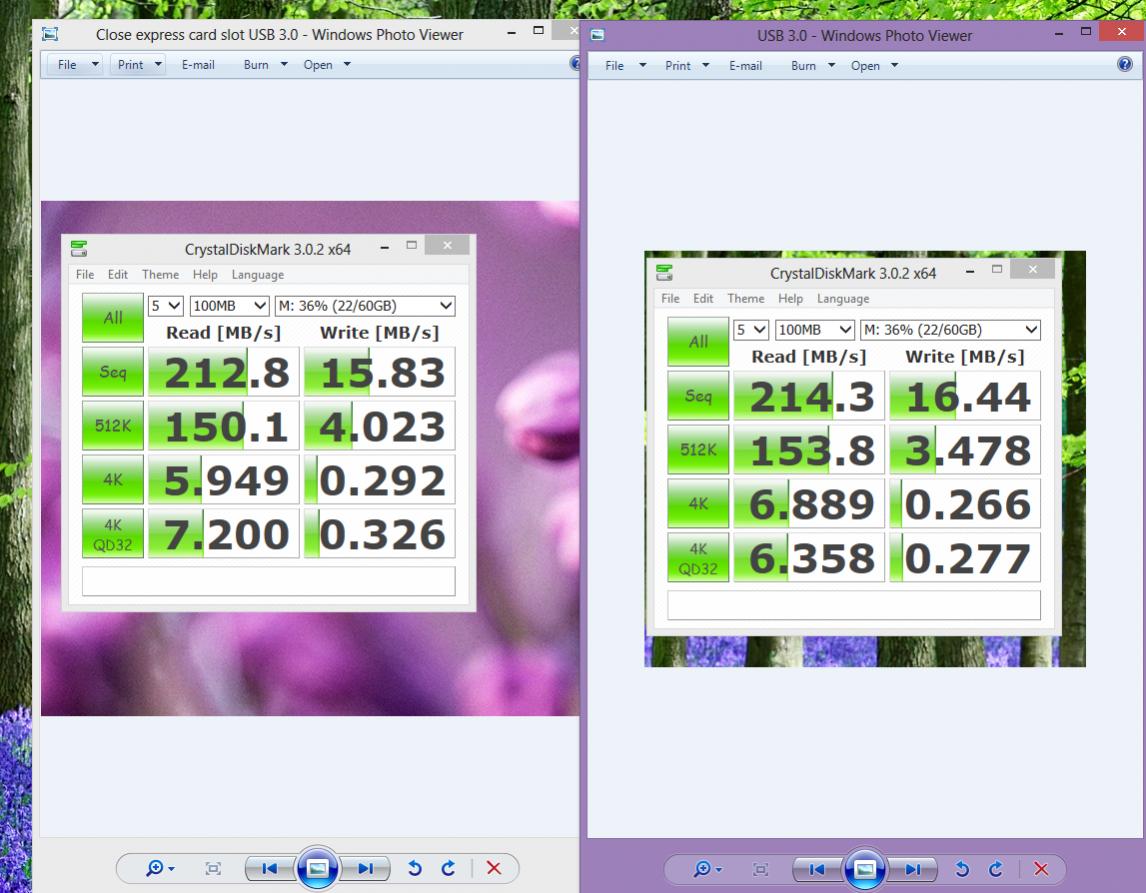Open Print menu in USB 3.0 viewer
Image resolution: width=1146 pixels, height=893 pixels.
click(x=687, y=66)
